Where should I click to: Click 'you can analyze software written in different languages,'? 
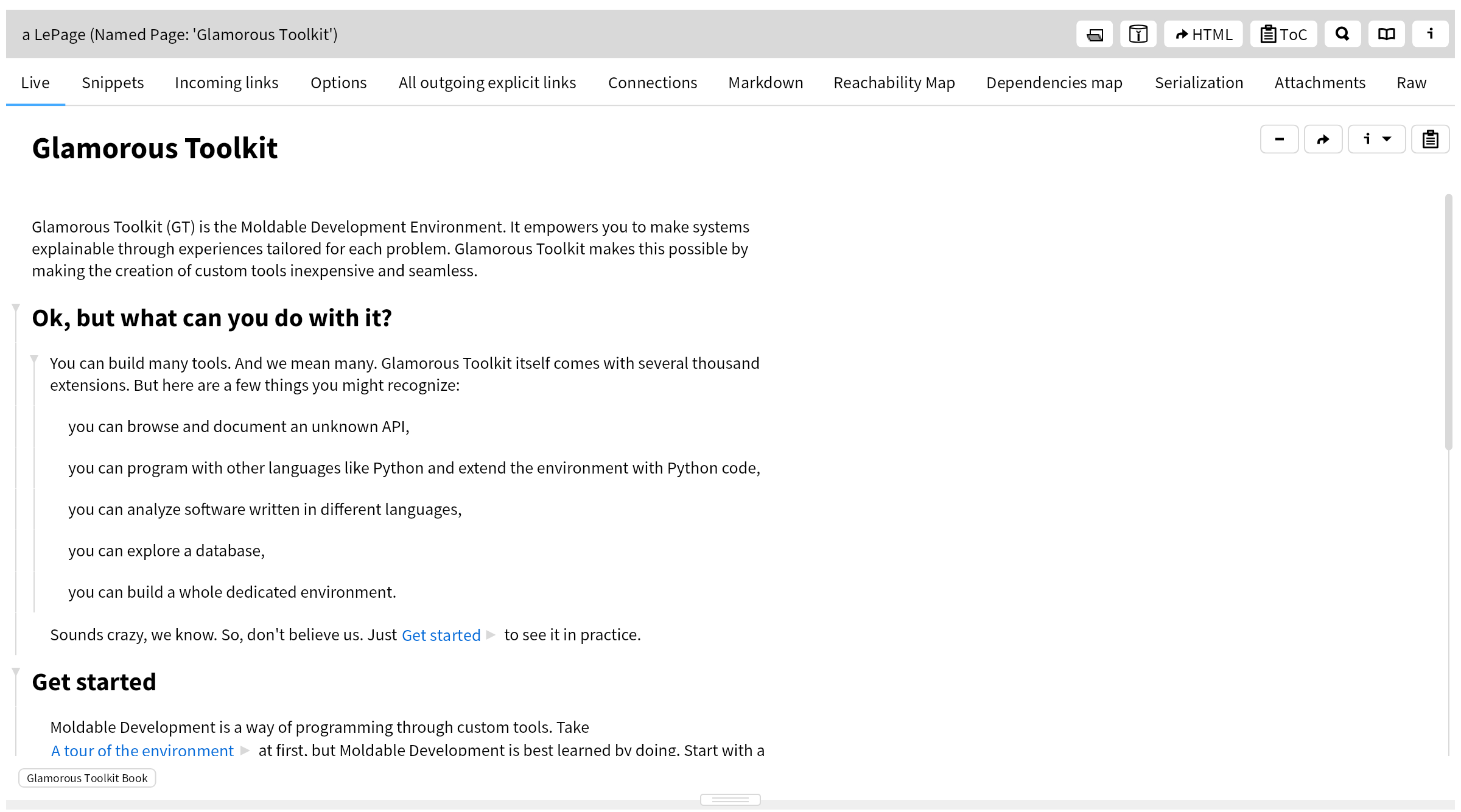click(265, 509)
